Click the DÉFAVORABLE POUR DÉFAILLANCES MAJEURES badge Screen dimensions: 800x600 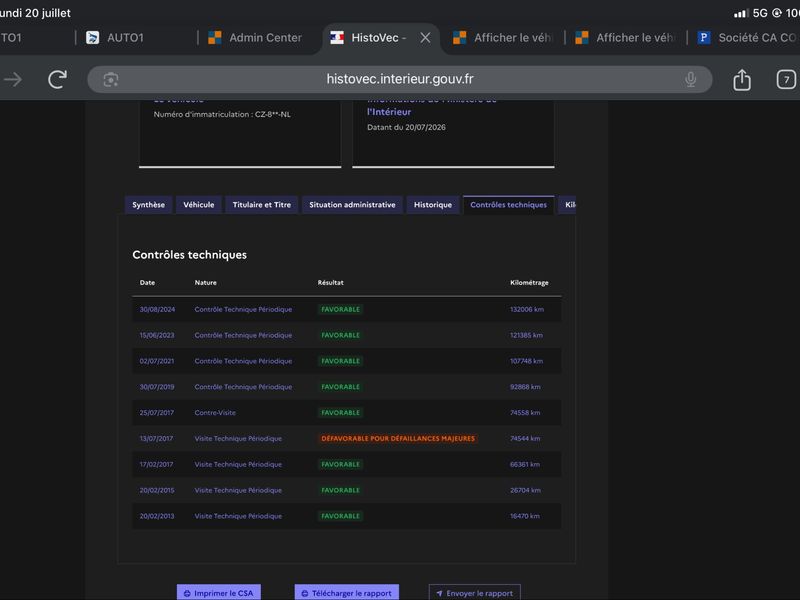[x=398, y=438]
